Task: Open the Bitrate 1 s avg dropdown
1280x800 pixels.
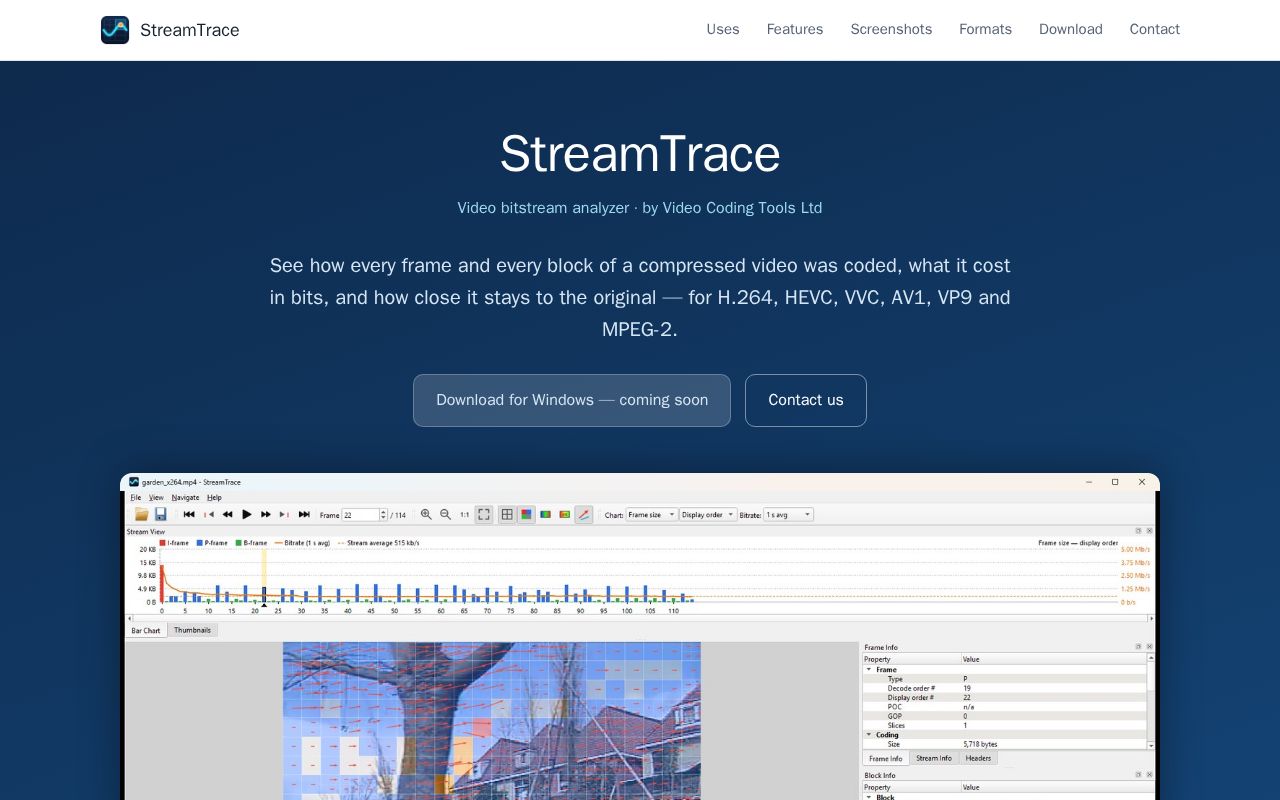Action: click(788, 515)
